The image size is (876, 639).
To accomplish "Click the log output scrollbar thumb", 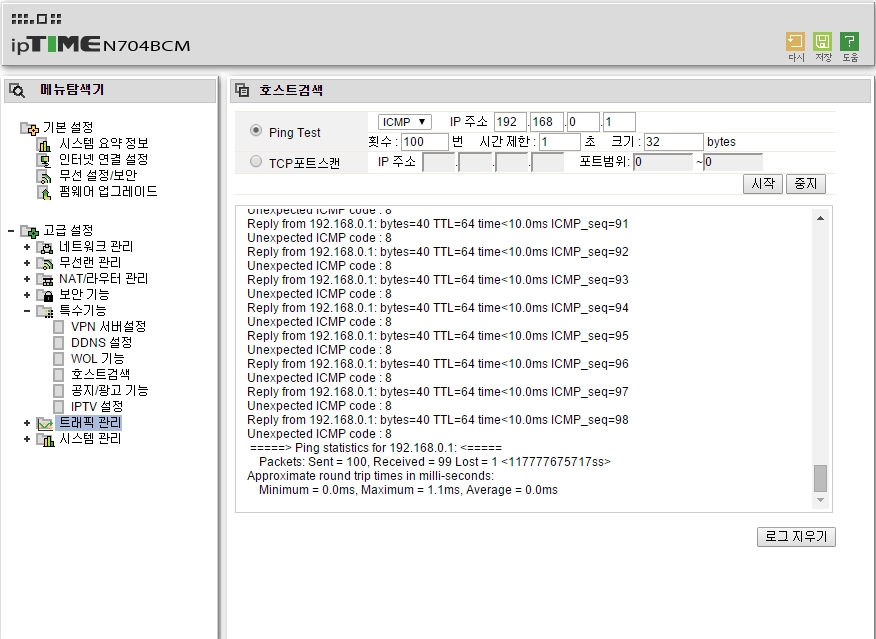I will coord(820,478).
